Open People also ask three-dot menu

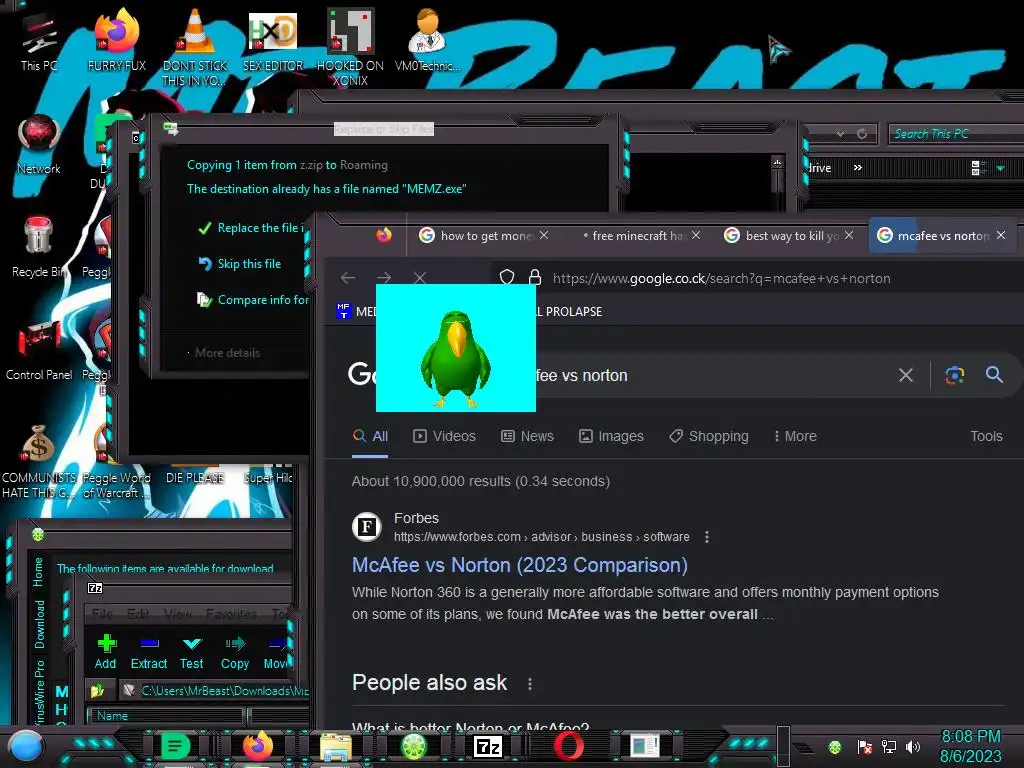[x=530, y=683]
